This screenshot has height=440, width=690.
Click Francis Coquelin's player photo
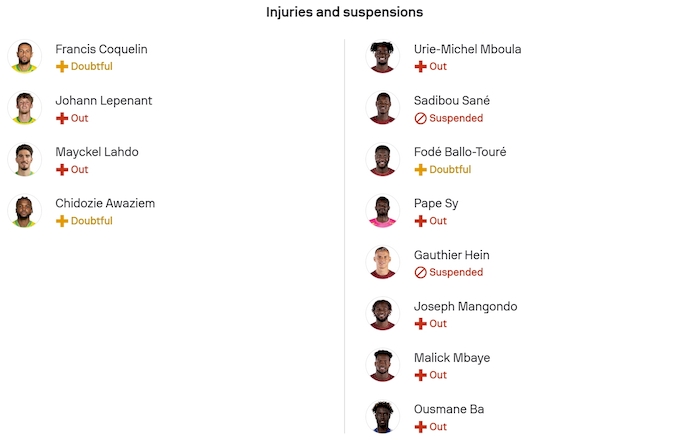[24, 57]
